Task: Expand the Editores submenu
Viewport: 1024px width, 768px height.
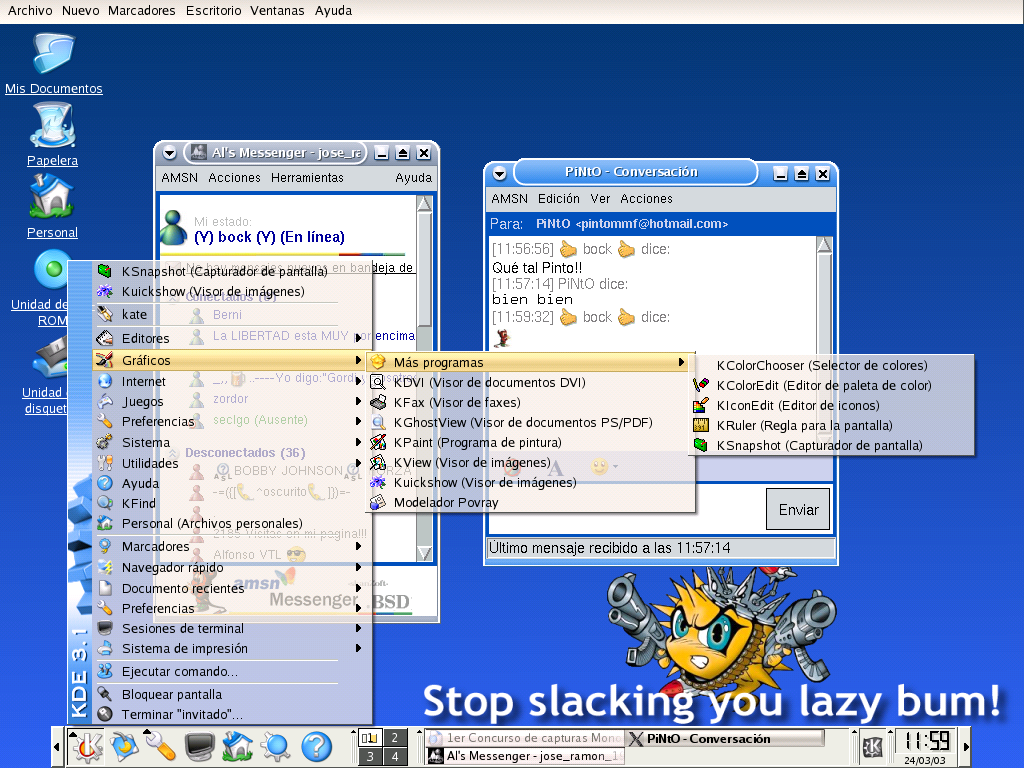Action: click(x=233, y=338)
